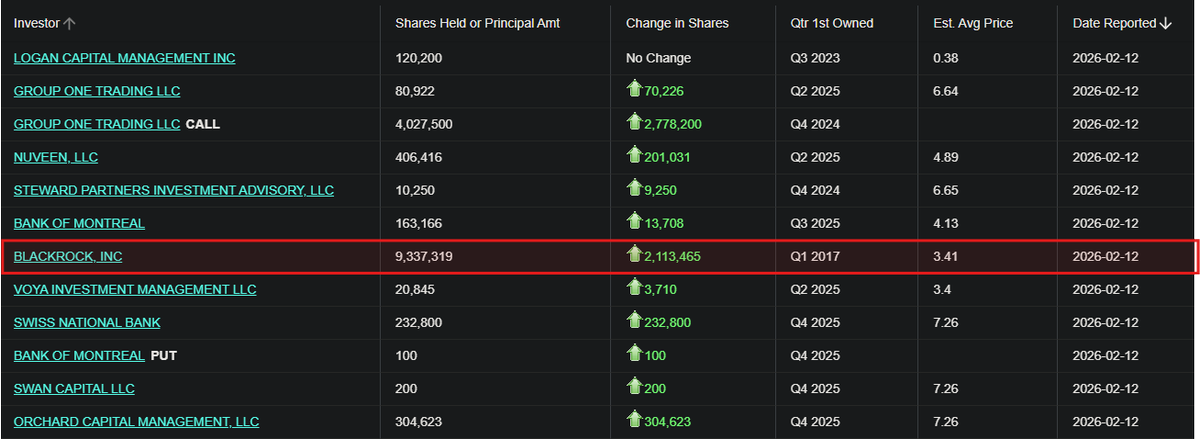Image resolution: width=1200 pixels, height=439 pixels.
Task: Select the No Change cell
Action: tap(658, 58)
